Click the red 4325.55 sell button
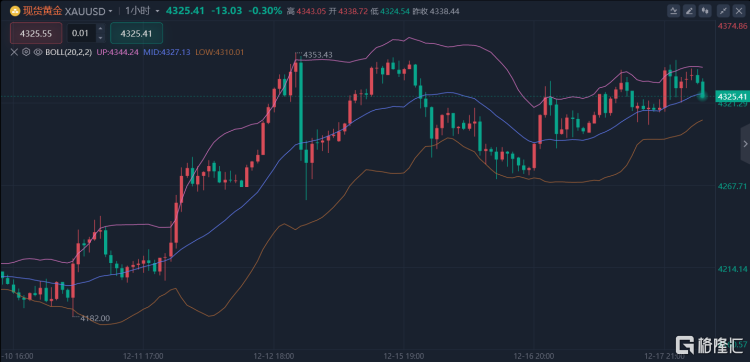This screenshot has height=362, width=750. click(36, 33)
